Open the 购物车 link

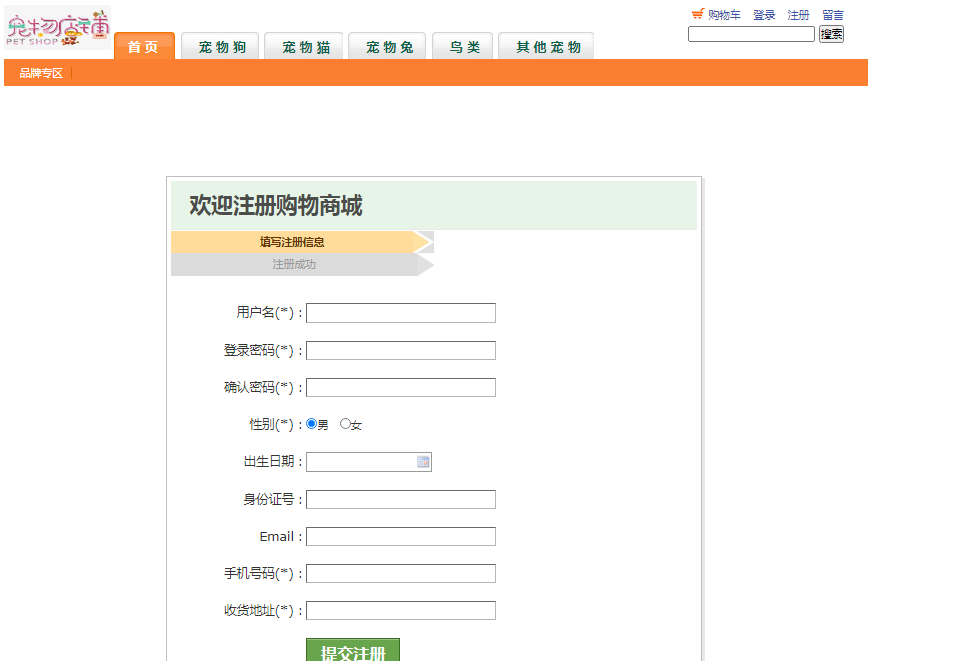click(724, 15)
